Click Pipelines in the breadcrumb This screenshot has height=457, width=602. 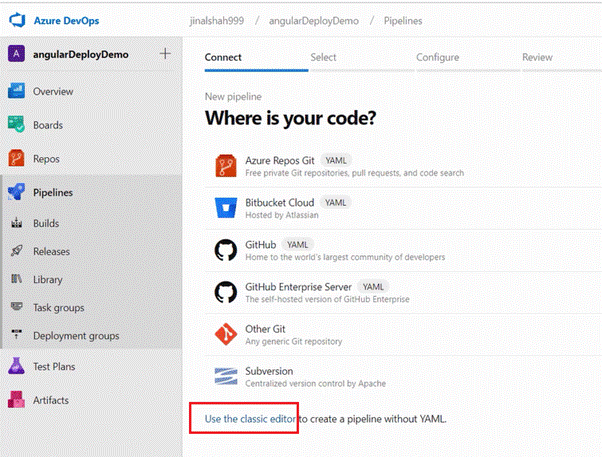tap(403, 21)
